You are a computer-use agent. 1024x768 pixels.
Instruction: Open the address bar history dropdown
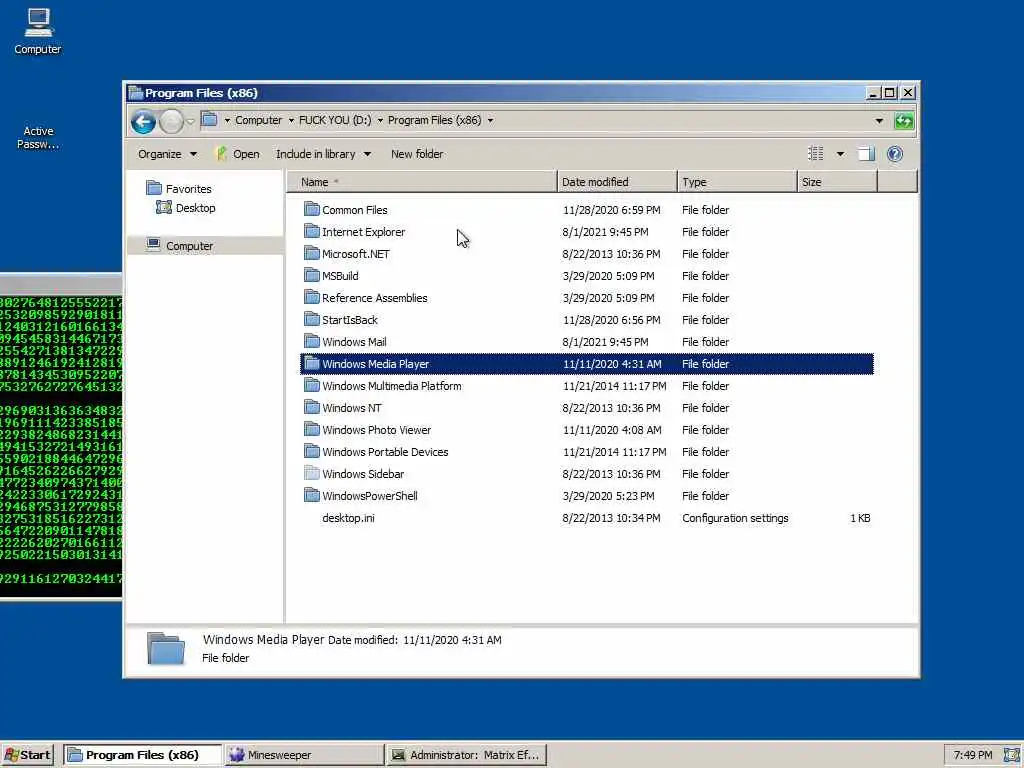(x=879, y=121)
